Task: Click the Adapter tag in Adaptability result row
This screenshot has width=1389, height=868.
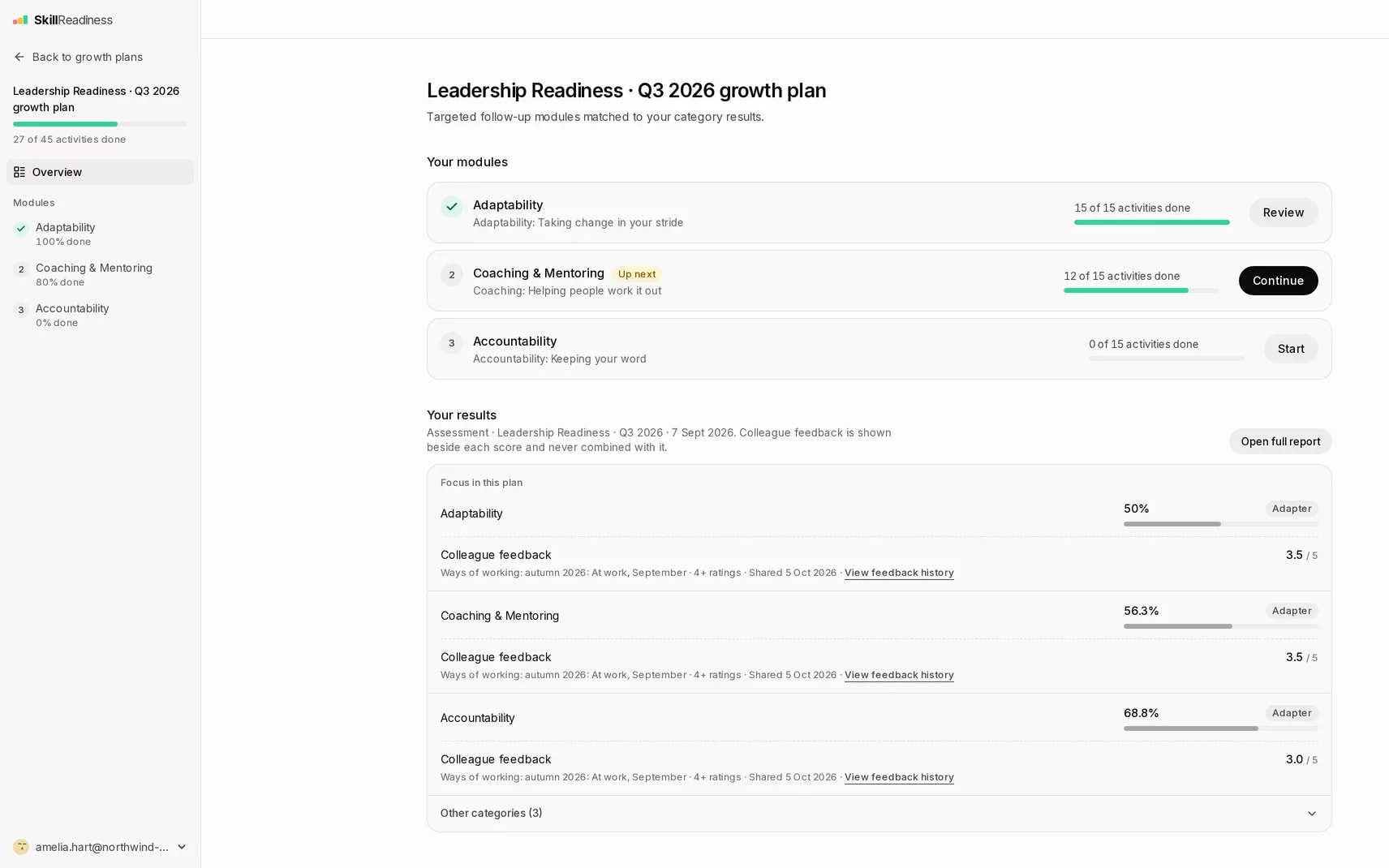Action: coord(1292,509)
